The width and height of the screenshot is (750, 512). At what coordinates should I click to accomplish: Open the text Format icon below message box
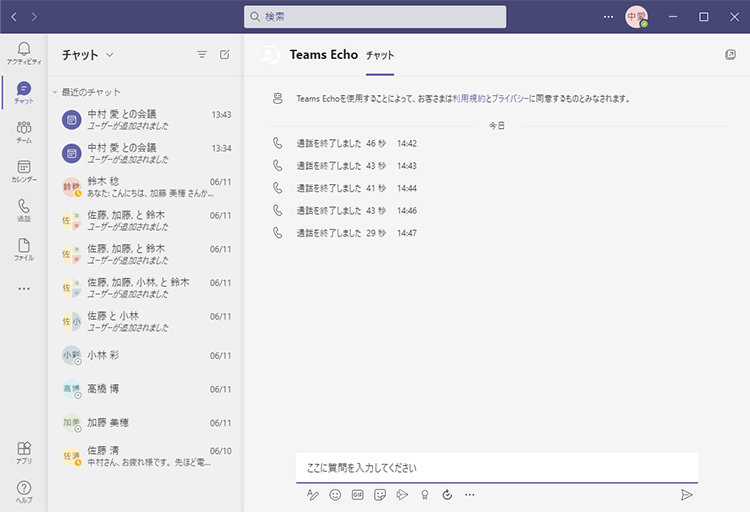[x=312, y=495]
